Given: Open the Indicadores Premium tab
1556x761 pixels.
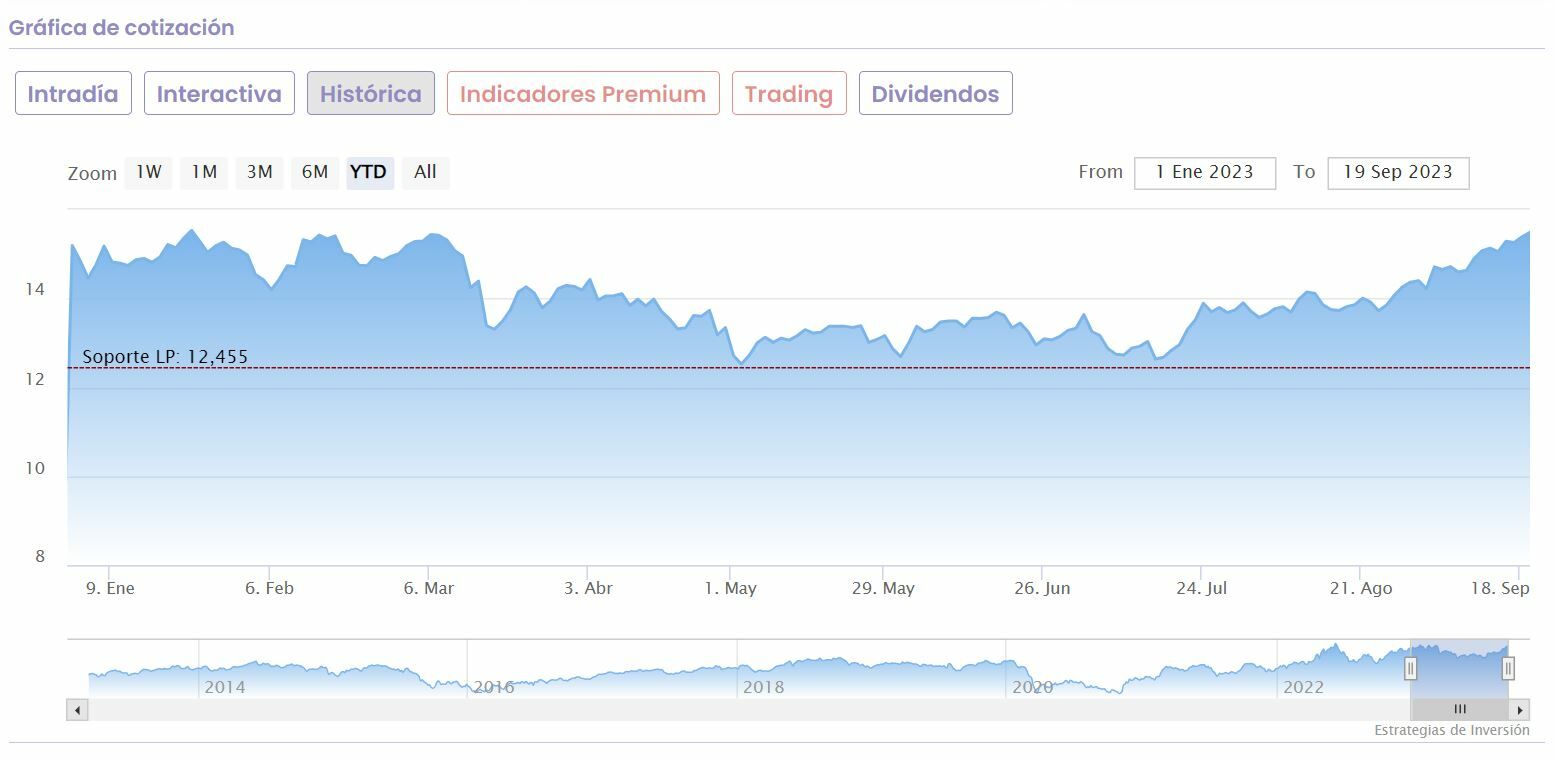Looking at the screenshot, I should 583,94.
